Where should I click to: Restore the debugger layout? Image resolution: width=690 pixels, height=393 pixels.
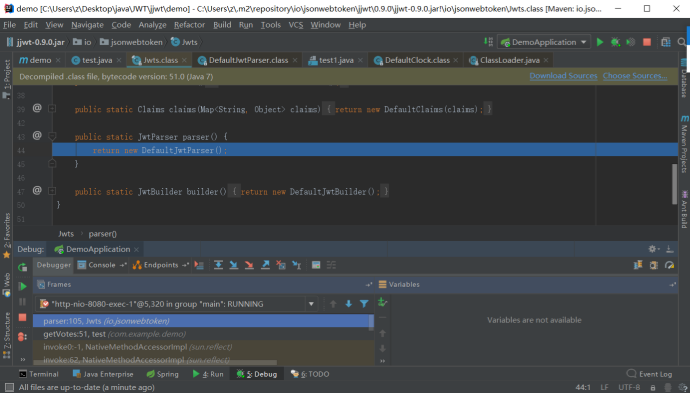coord(638,265)
